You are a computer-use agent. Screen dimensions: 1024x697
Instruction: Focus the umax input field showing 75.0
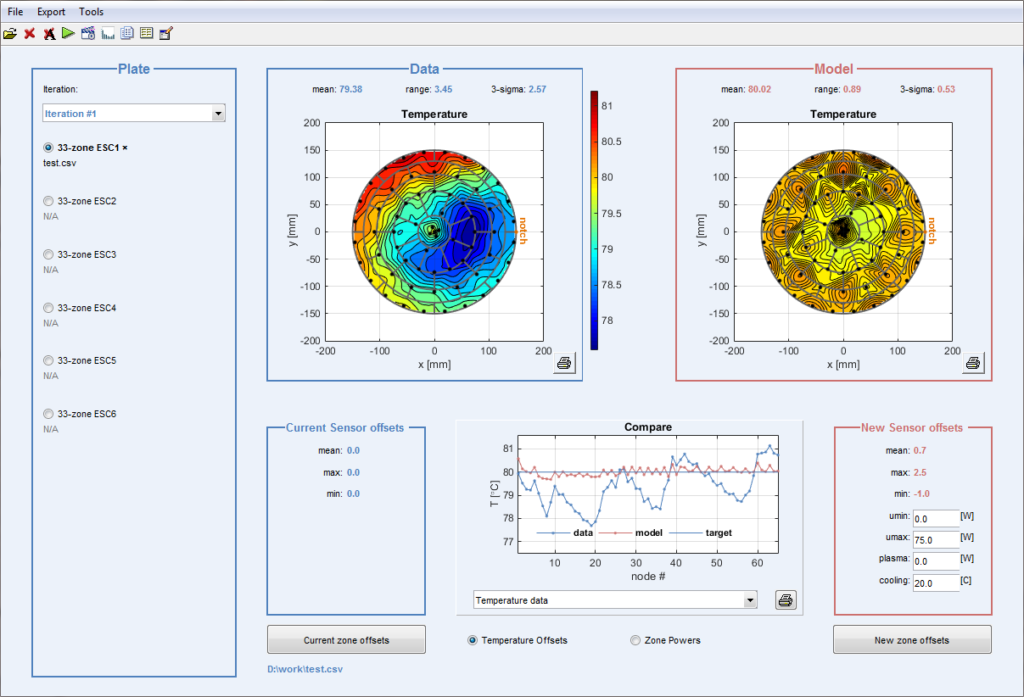tap(936, 540)
